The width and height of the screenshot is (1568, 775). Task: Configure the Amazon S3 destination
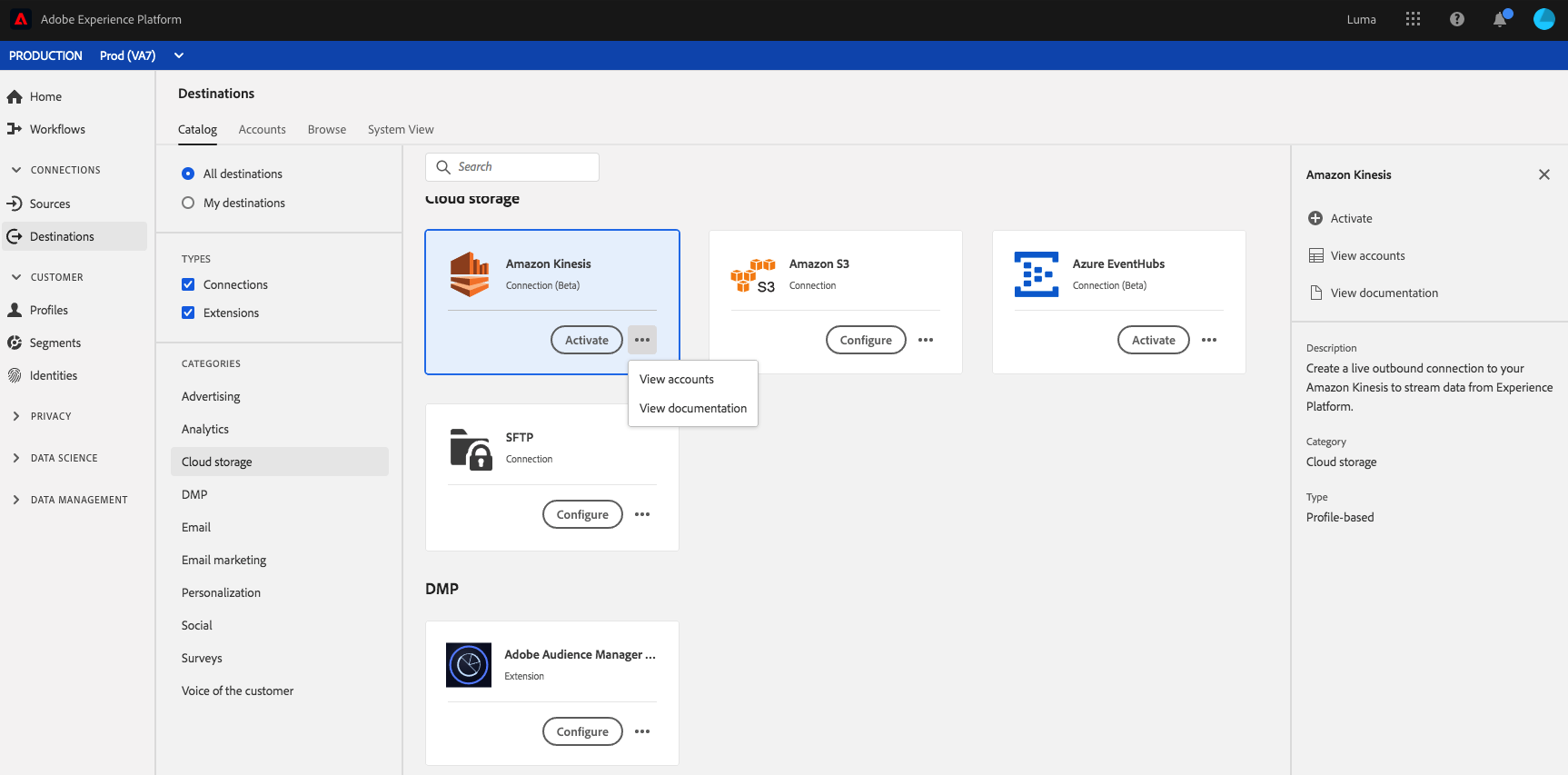(866, 340)
